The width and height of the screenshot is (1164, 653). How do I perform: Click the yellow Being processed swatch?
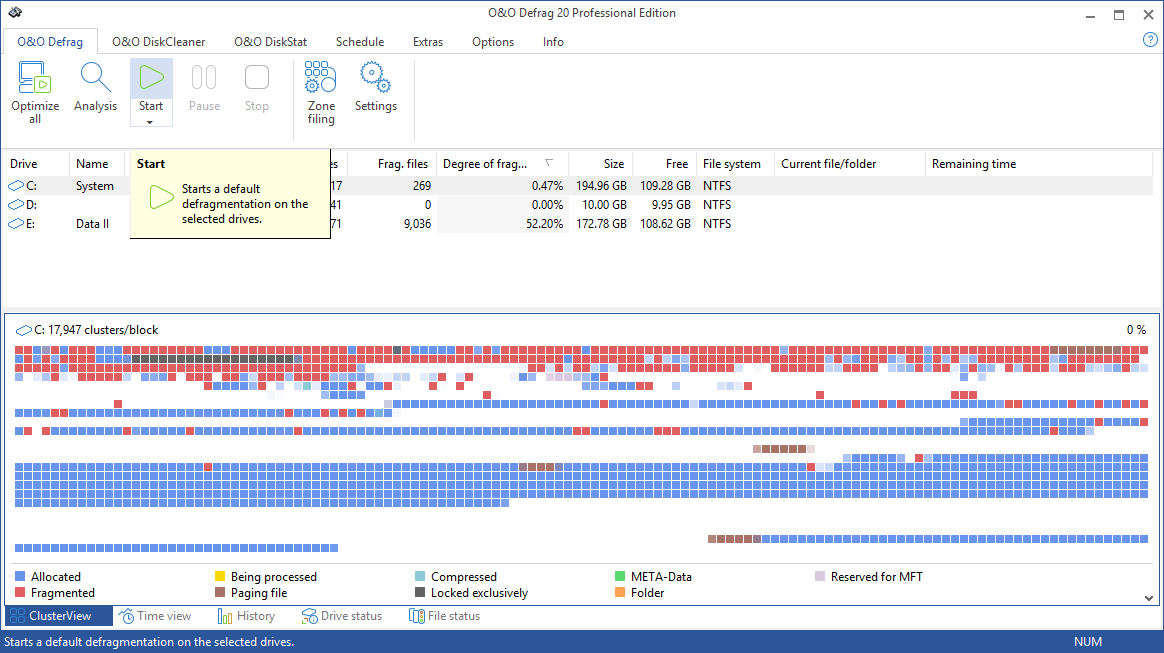pyautogui.click(x=220, y=576)
